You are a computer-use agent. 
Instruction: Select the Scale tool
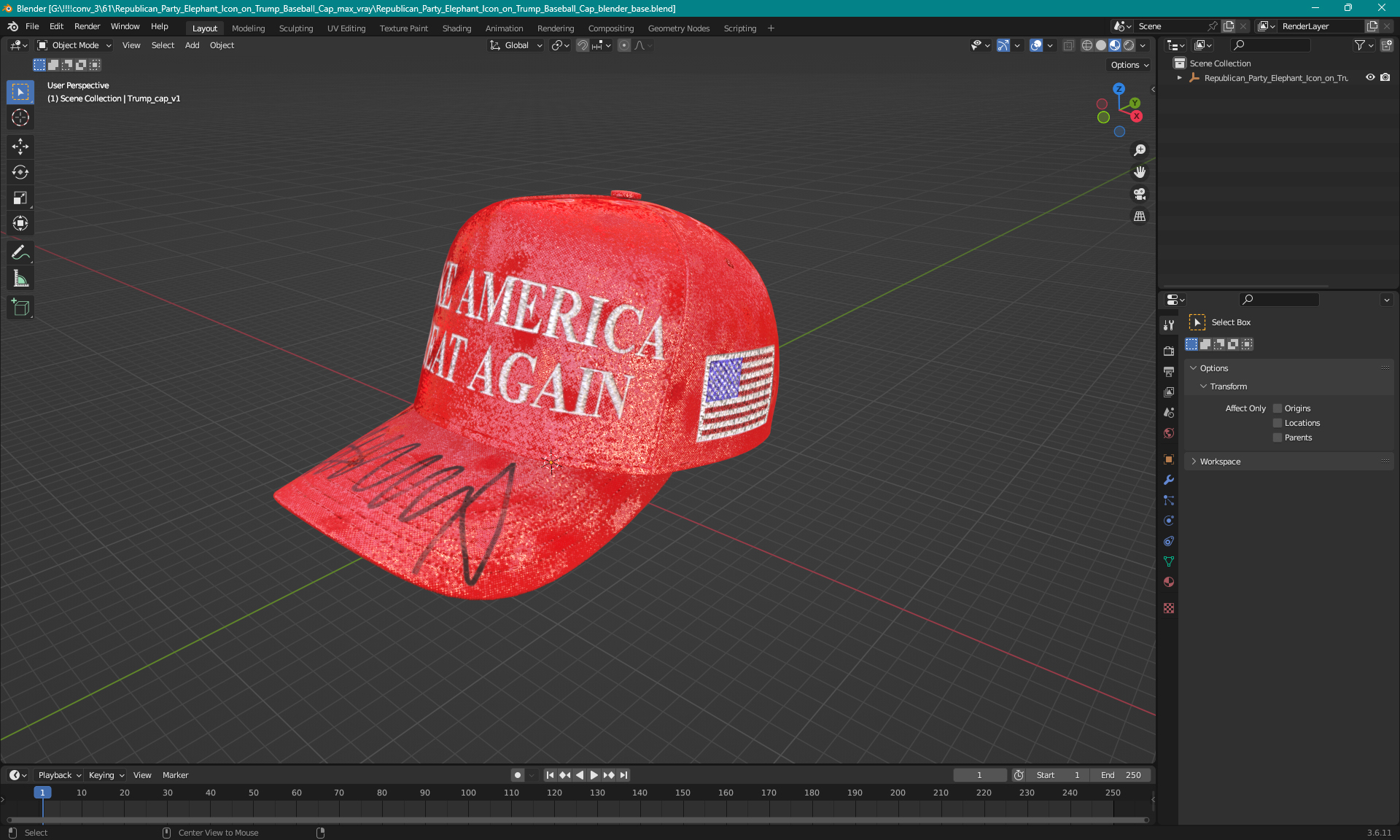(20, 198)
